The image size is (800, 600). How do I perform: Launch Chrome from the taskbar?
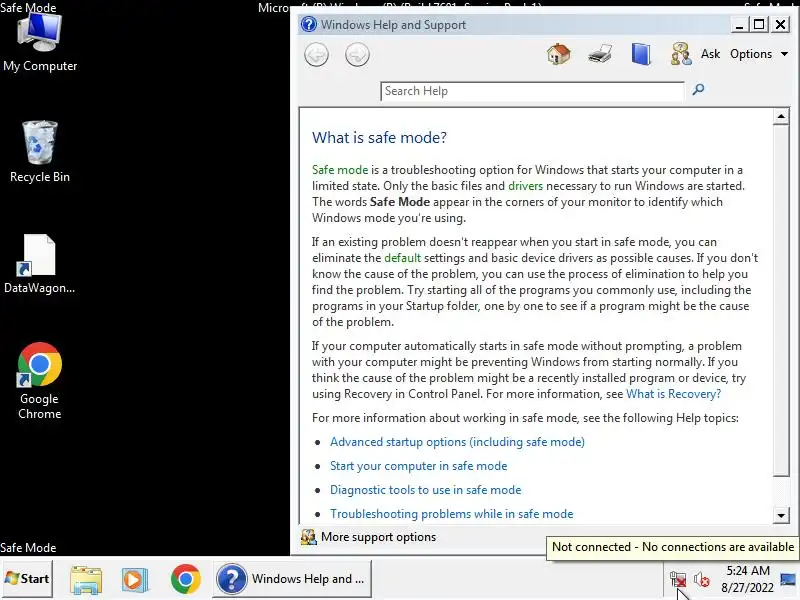point(185,580)
